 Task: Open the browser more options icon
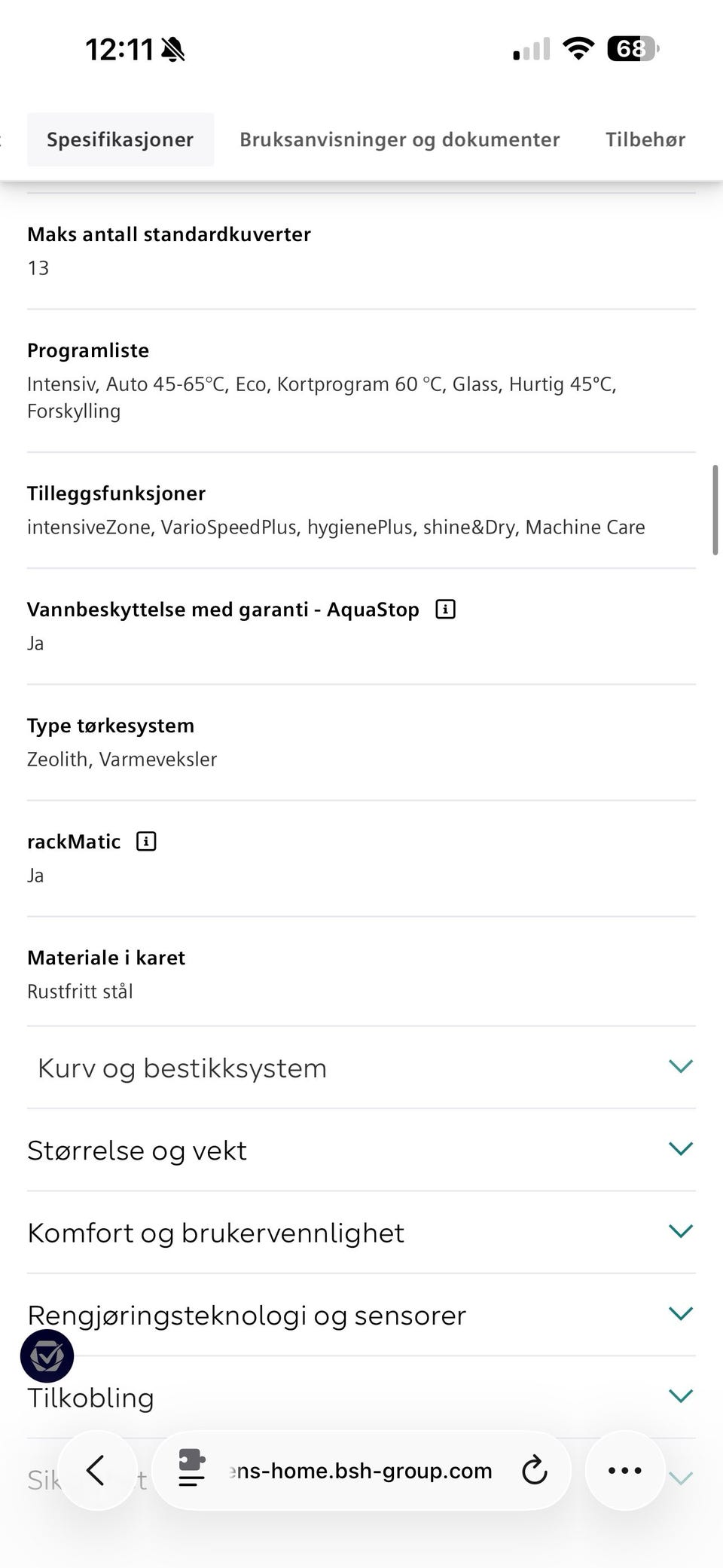(624, 1470)
